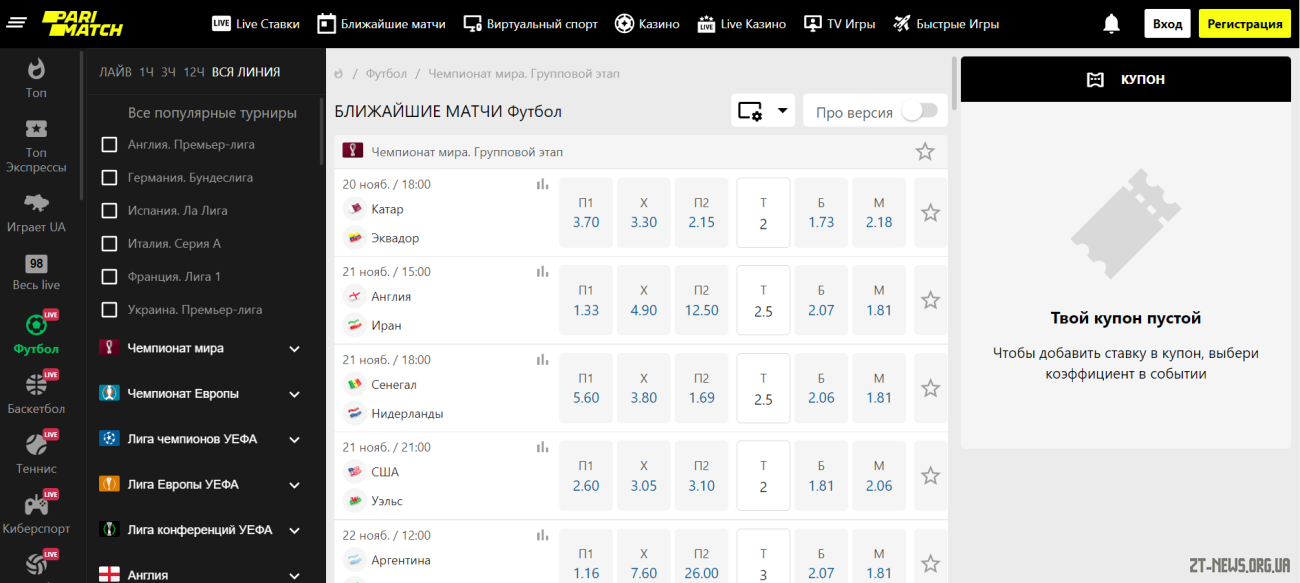Open Live Ставки menu
Image resolution: width=1300 pixels, height=583 pixels.
click(255, 24)
